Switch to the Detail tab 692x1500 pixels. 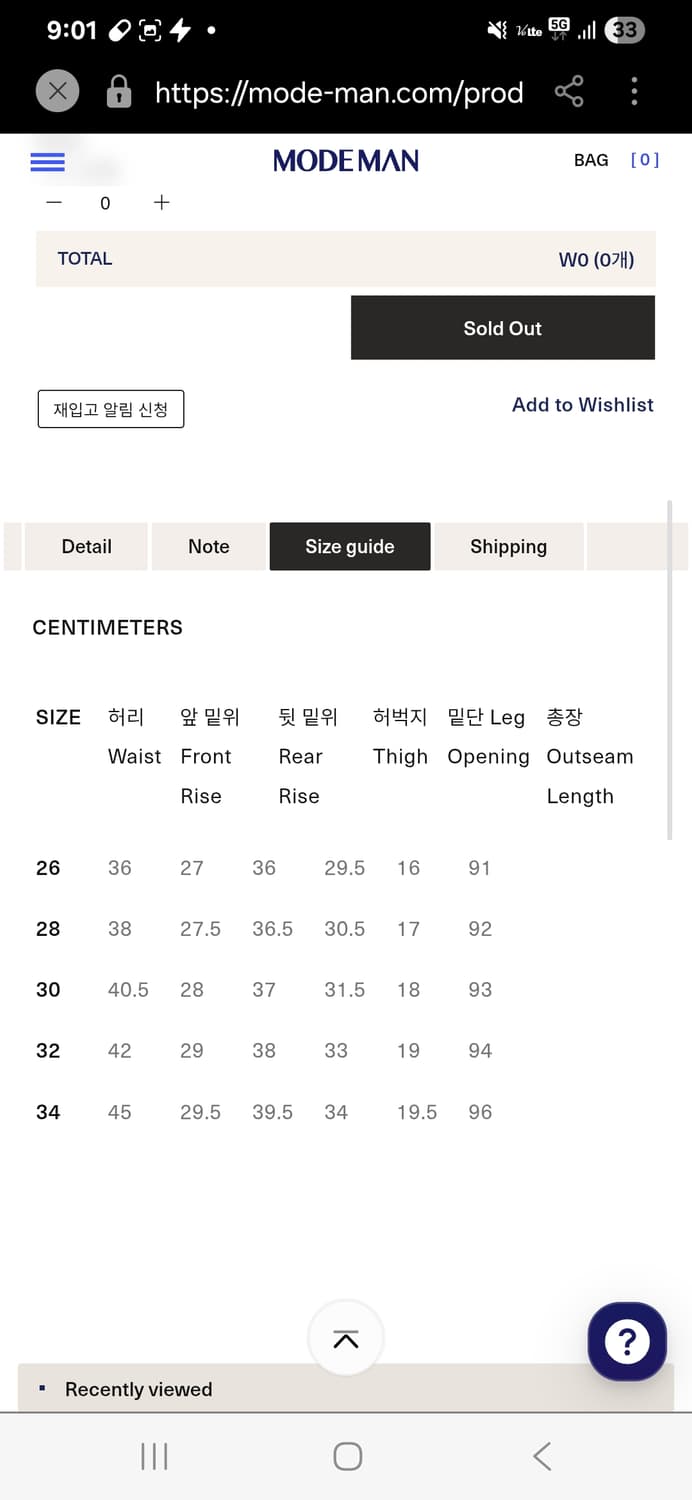[86, 547]
